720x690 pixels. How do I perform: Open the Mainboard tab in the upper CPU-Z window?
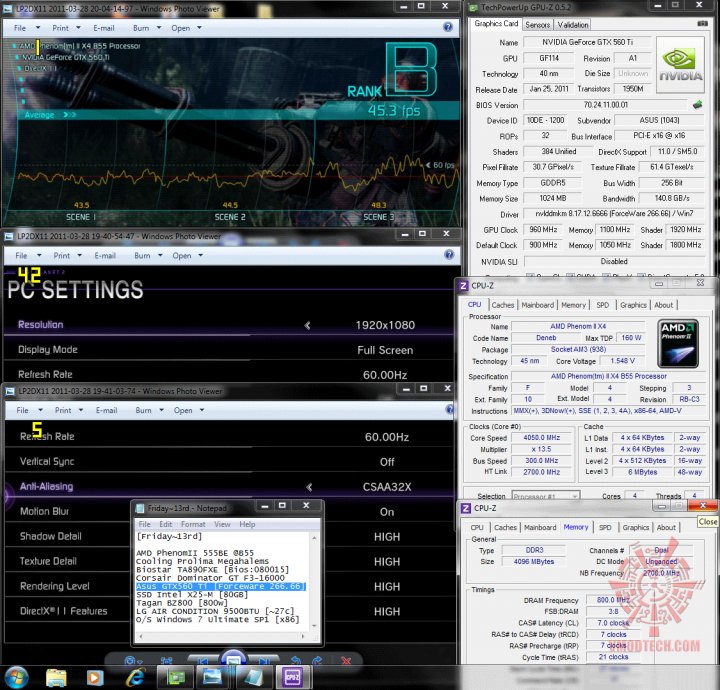tap(537, 305)
